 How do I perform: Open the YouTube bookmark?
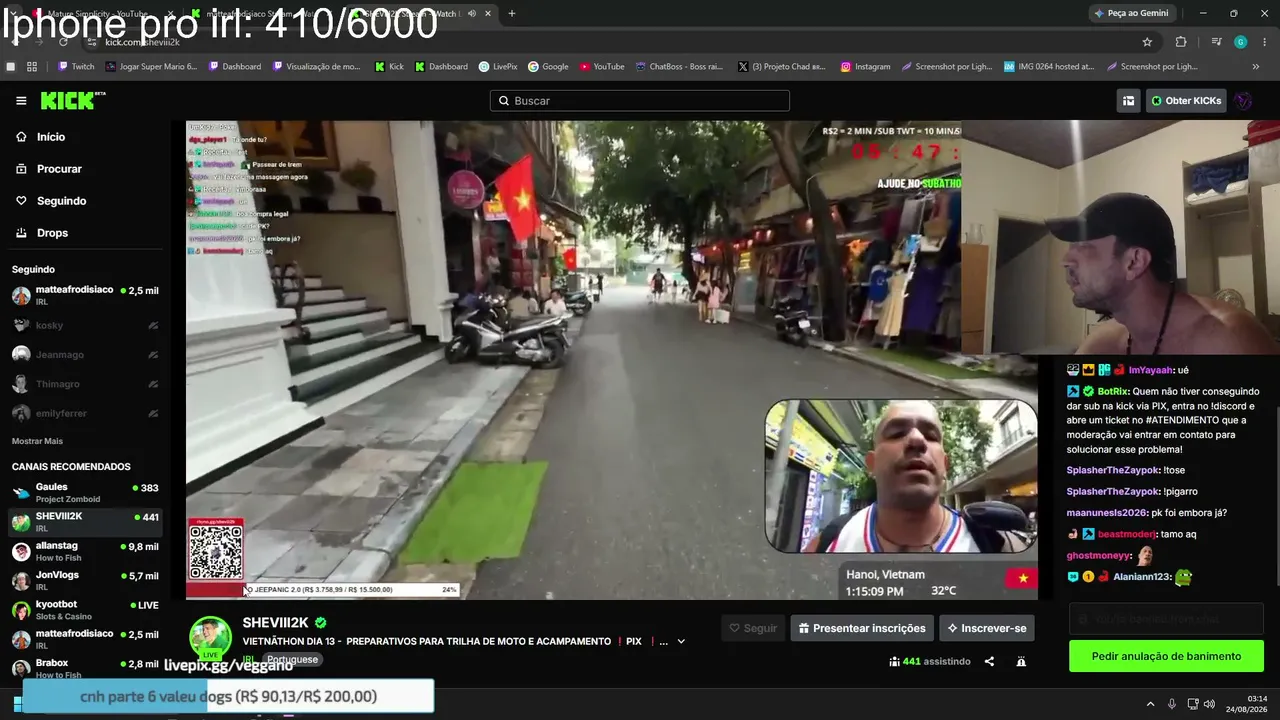coord(602,67)
